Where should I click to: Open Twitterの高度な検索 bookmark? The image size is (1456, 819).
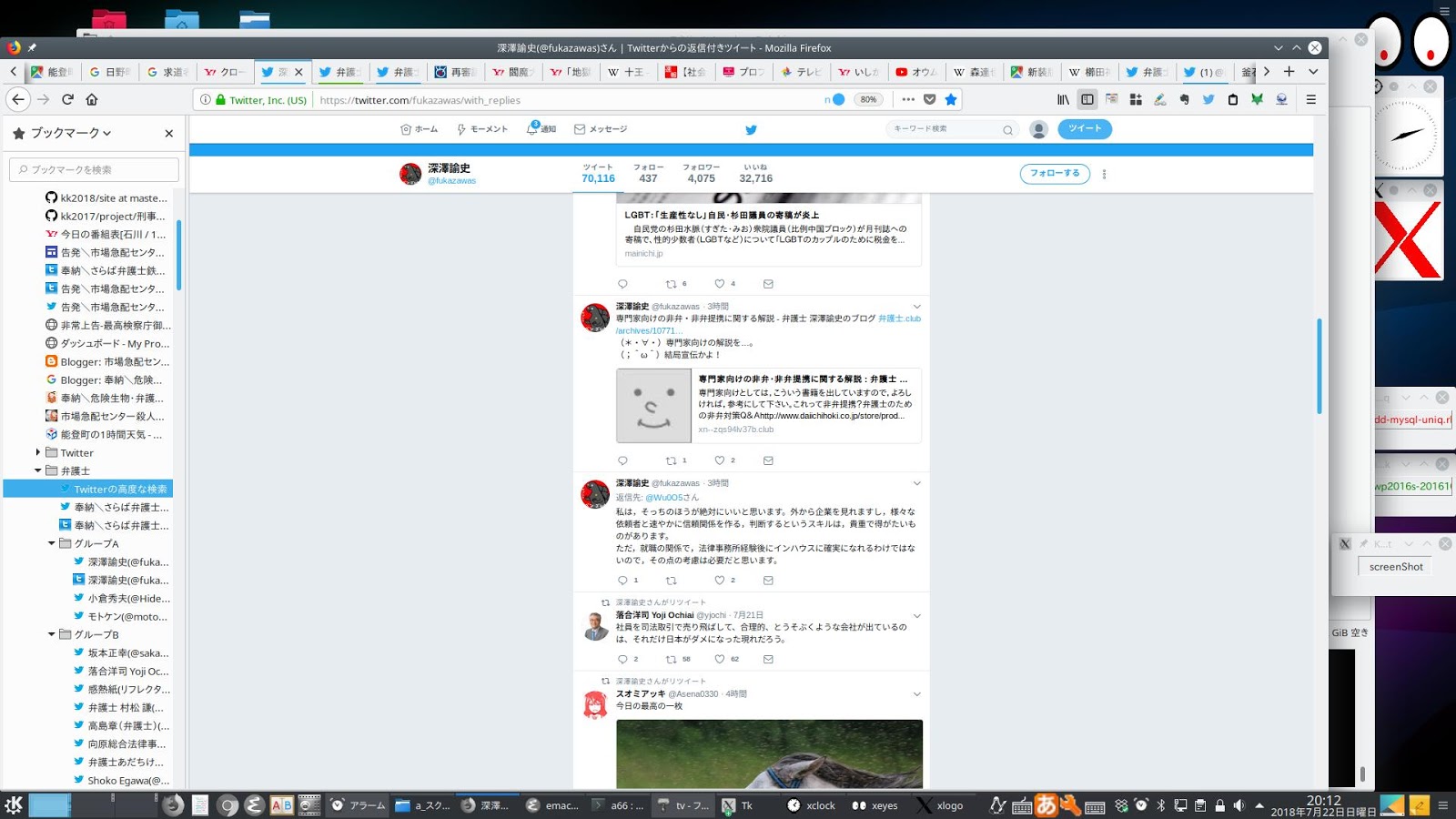click(87, 489)
